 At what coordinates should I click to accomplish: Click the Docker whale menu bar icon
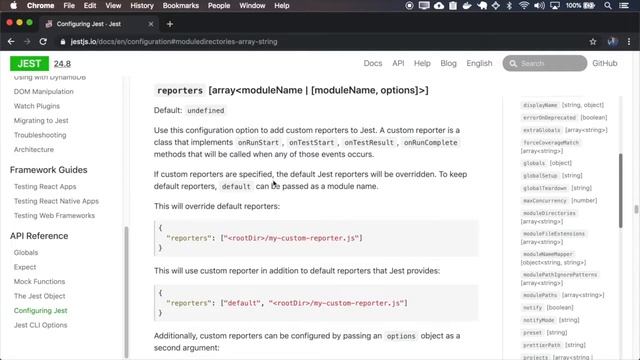click(467, 6)
